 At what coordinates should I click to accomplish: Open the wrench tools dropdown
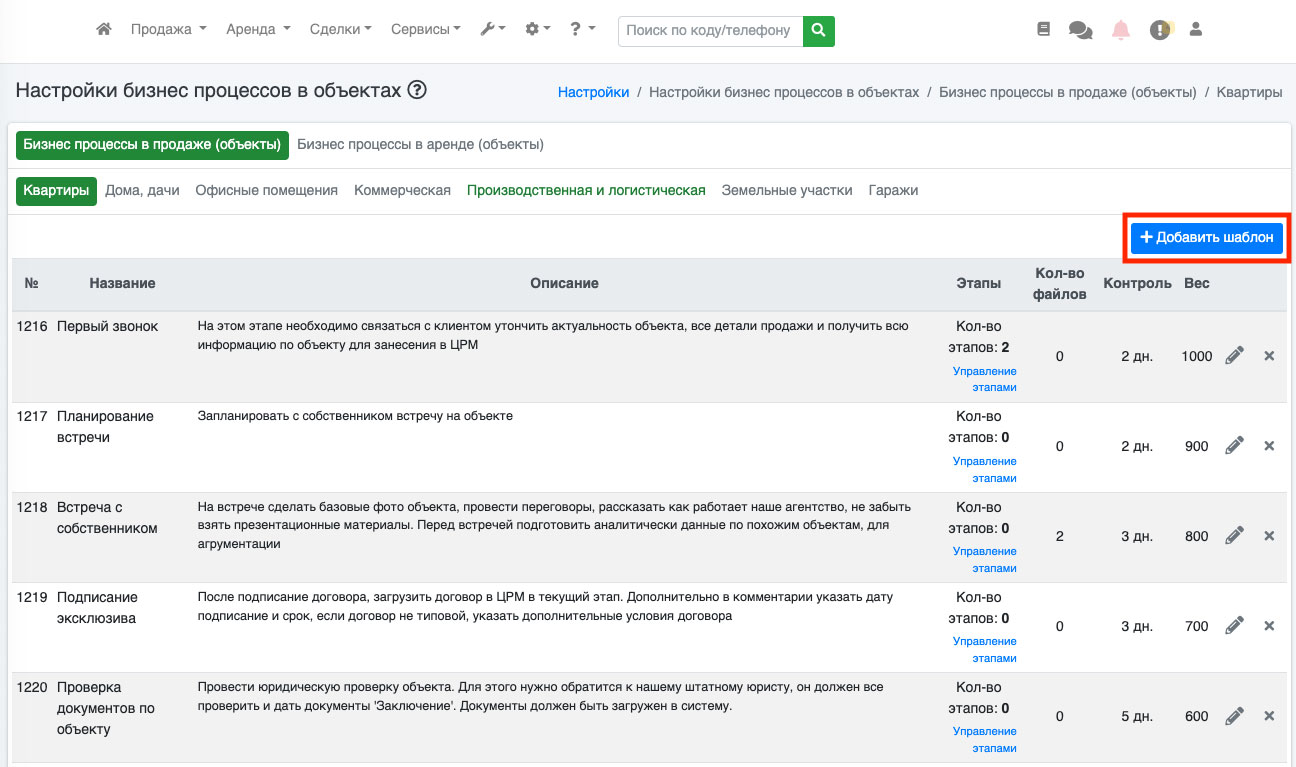pyautogui.click(x=493, y=30)
